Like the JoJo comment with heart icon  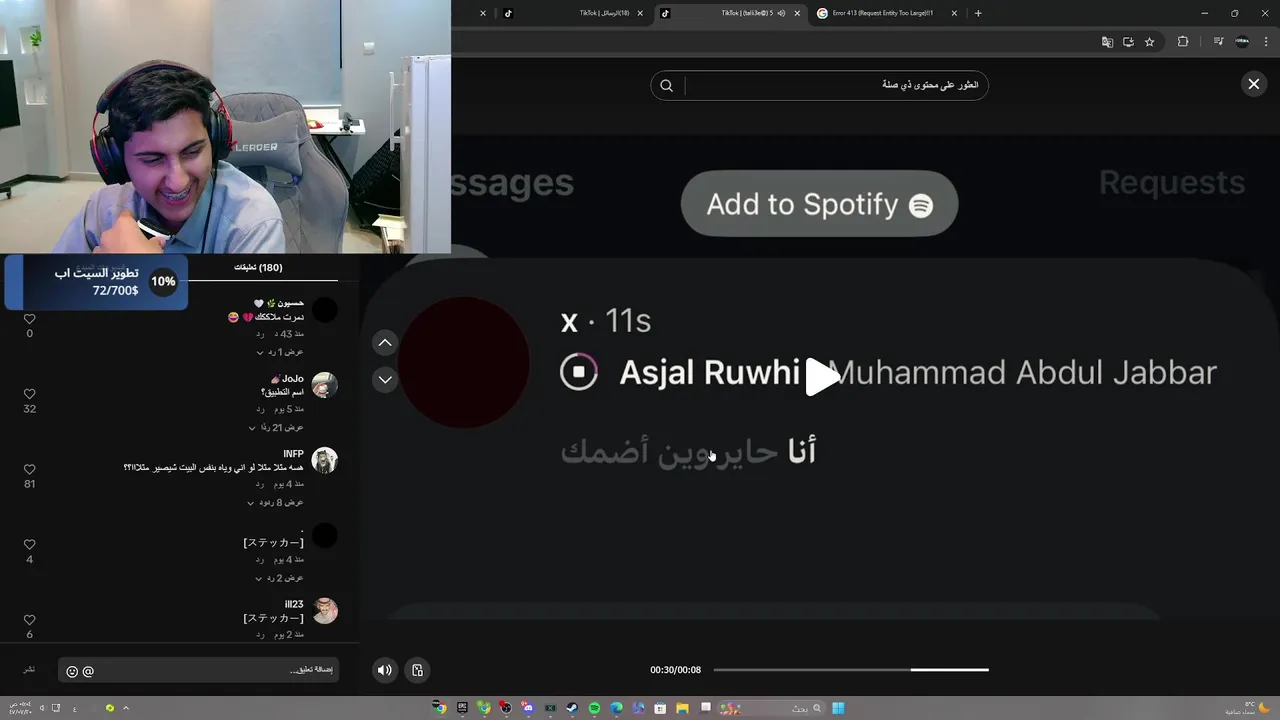[29, 394]
